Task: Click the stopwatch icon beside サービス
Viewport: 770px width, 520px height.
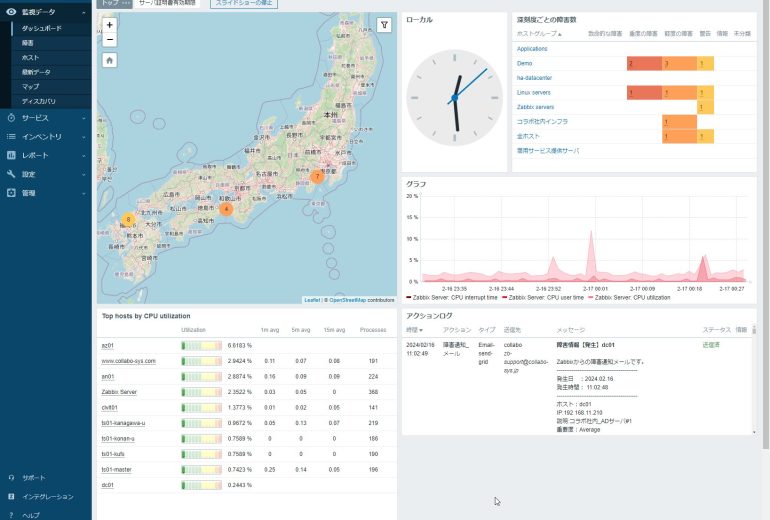Action: pyautogui.click(x=11, y=118)
